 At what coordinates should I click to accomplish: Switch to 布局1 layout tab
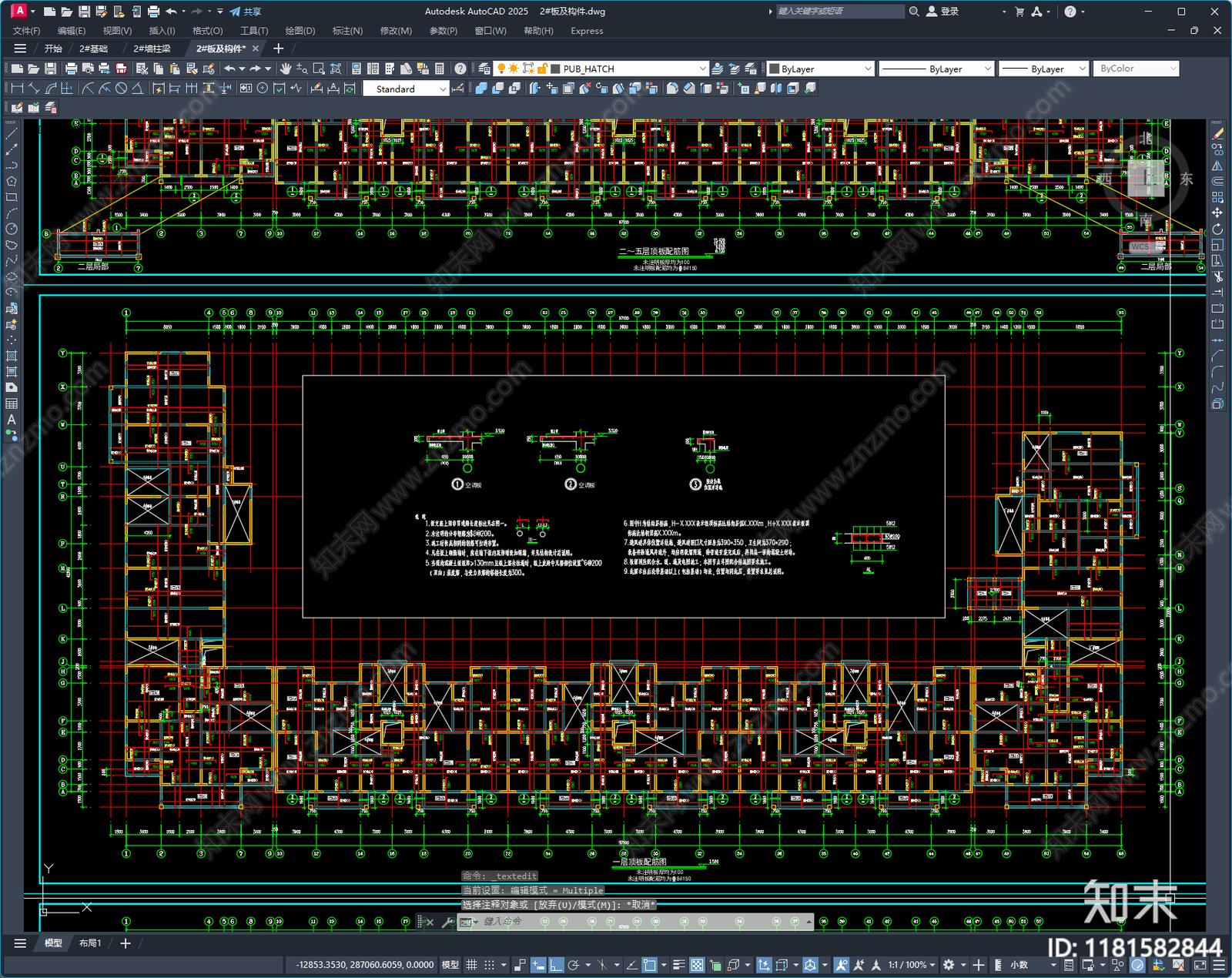pos(90,943)
